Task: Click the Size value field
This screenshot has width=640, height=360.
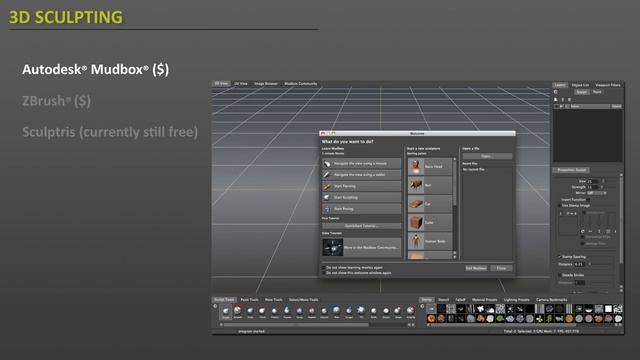Action: 593,181
